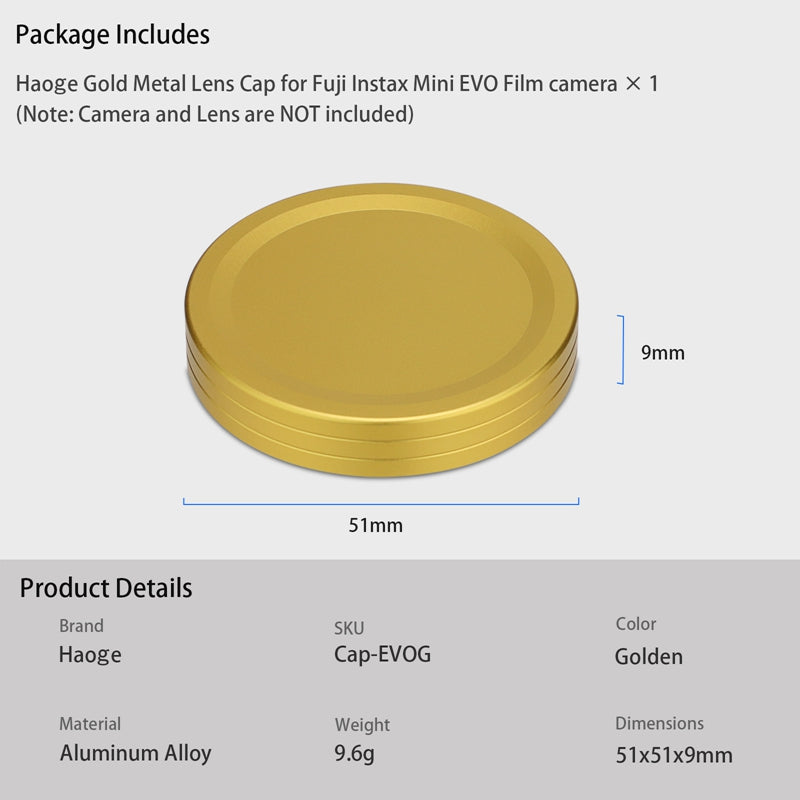Click the Brand field label

(81, 626)
